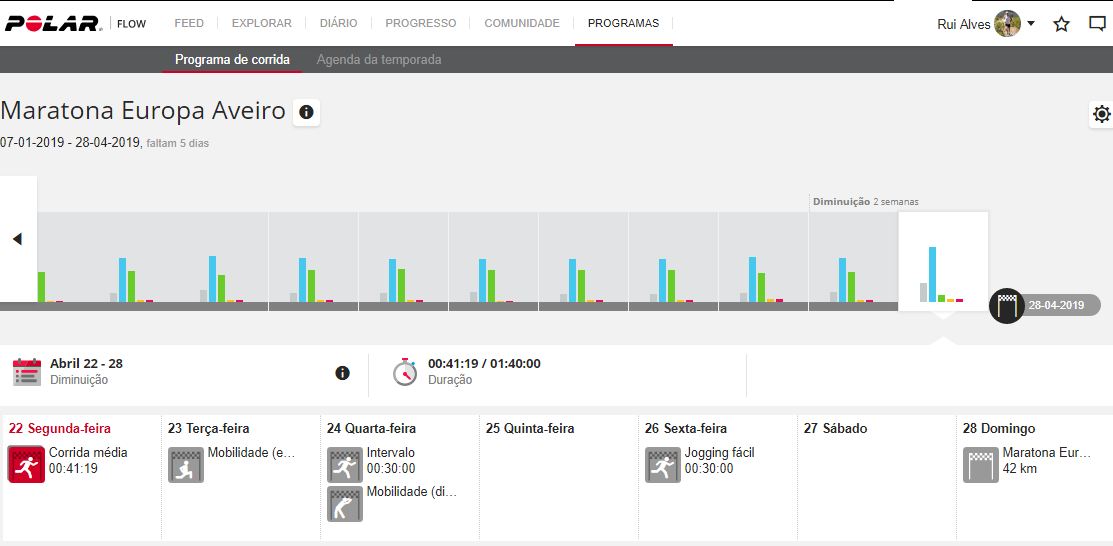This screenshot has width=1113, height=546.
Task: Click the favorites star icon
Action: [x=1061, y=24]
